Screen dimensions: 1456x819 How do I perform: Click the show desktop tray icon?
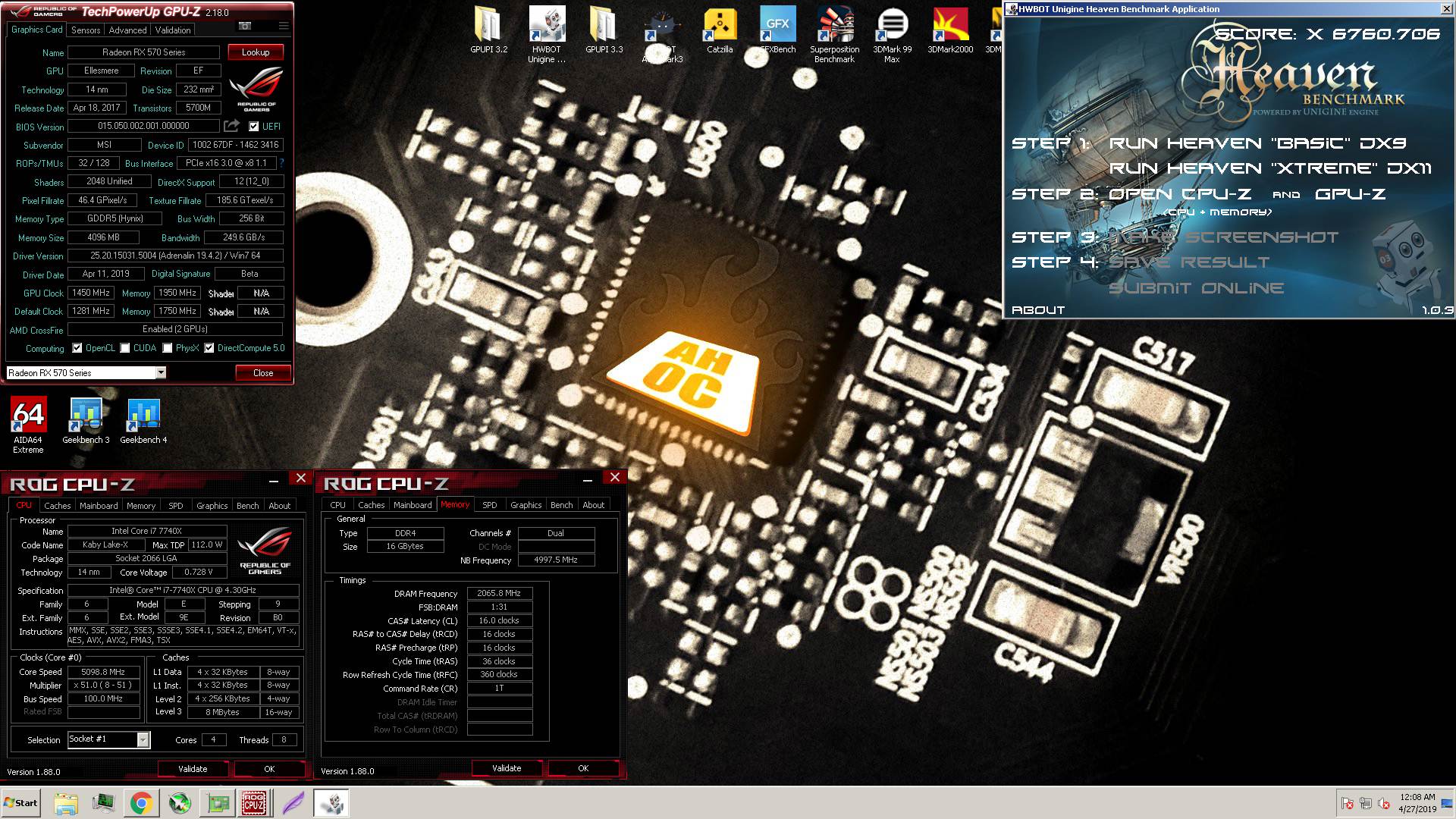(x=1448, y=803)
